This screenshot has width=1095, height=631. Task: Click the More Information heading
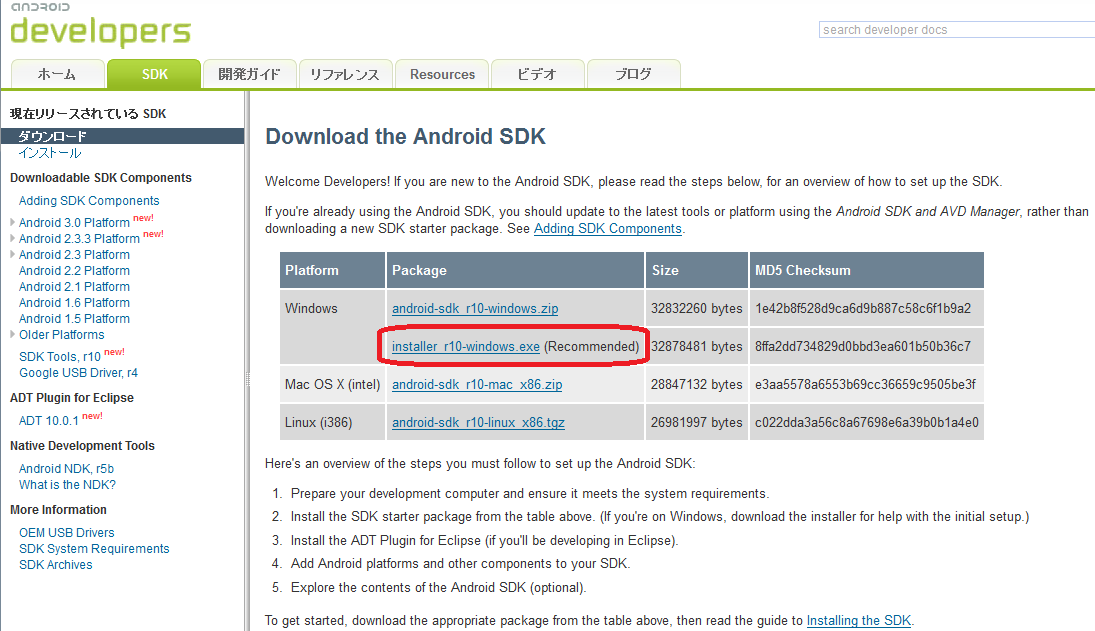coord(59,510)
